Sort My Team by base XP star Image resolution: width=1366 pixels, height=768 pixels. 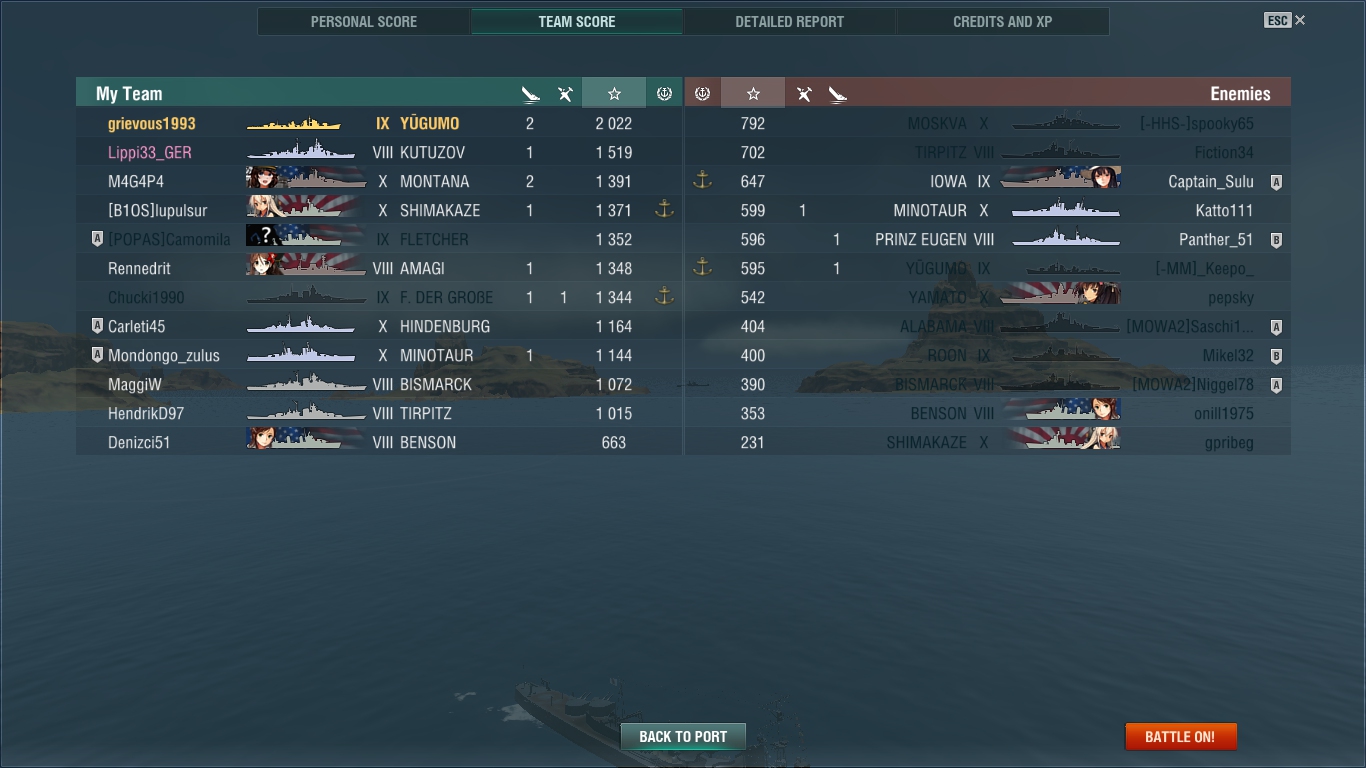614,93
